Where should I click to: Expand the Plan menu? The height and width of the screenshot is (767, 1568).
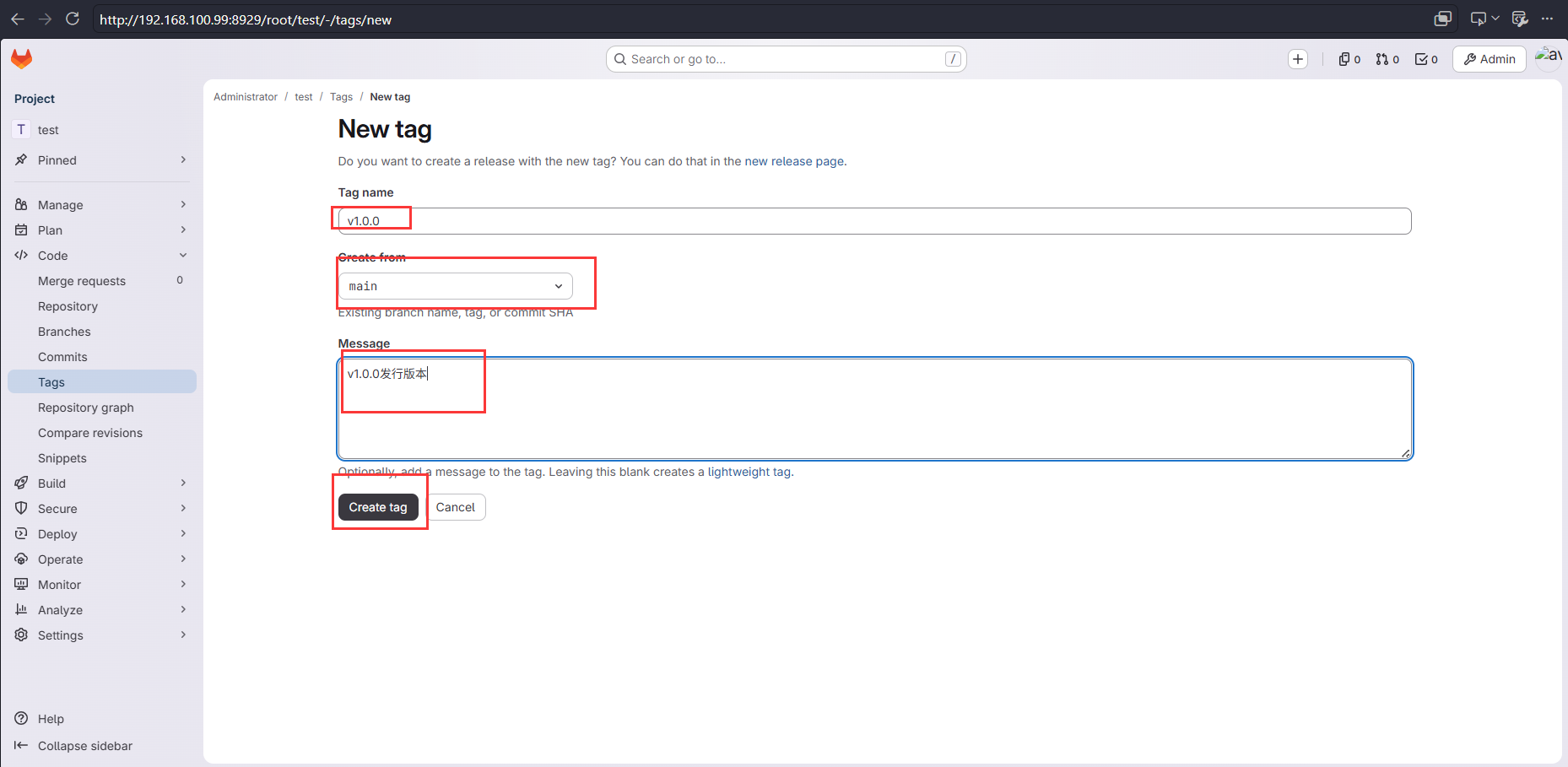pos(101,230)
